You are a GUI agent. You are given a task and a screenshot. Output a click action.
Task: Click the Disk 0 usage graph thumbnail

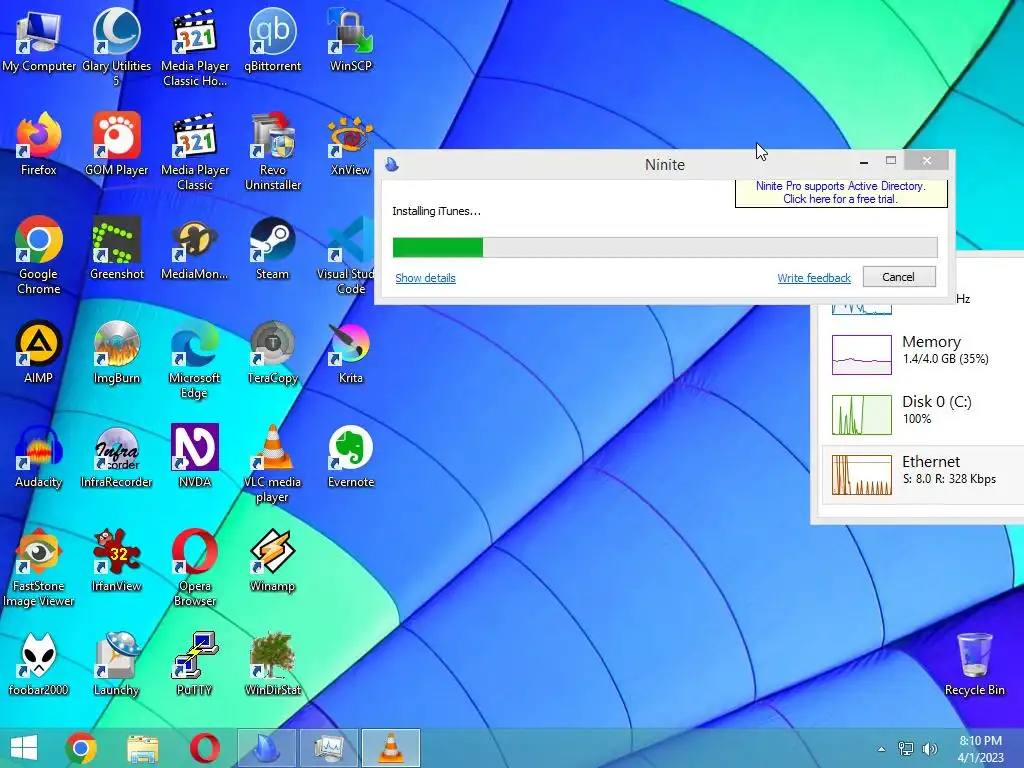pos(861,415)
